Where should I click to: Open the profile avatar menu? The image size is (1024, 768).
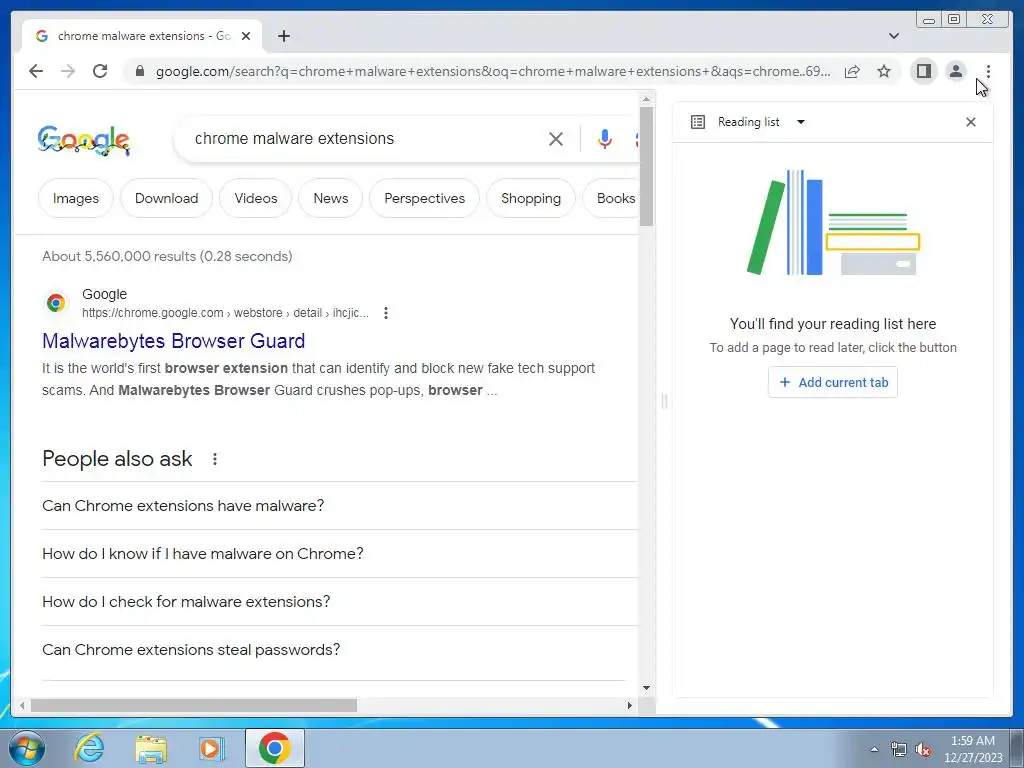click(x=955, y=71)
